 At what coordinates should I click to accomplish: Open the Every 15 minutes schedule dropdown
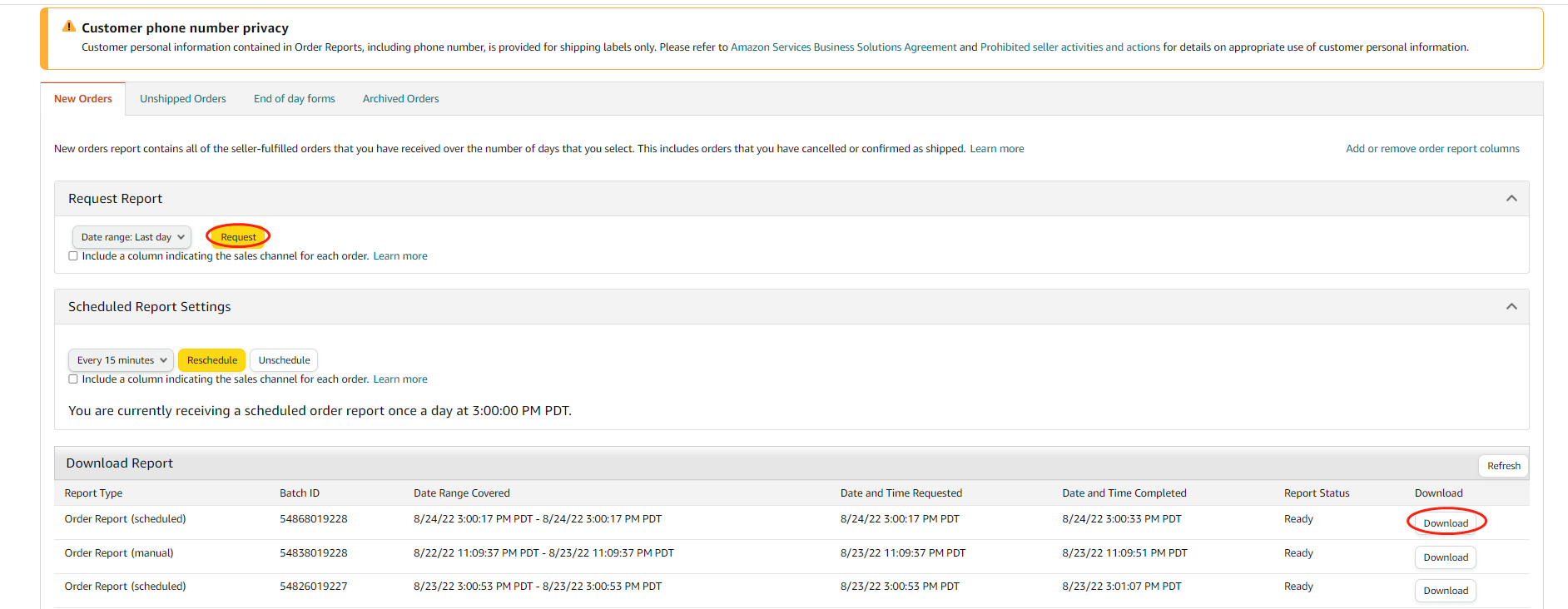122,360
